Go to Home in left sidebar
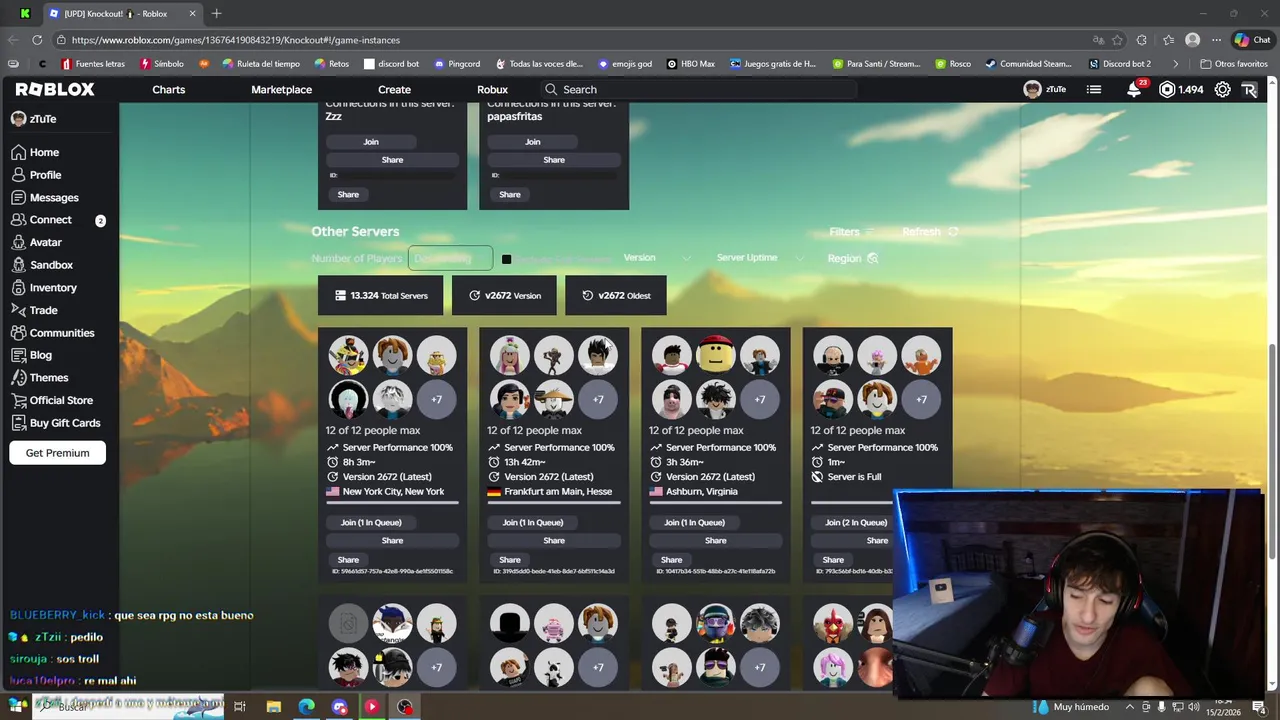 click(35, 152)
